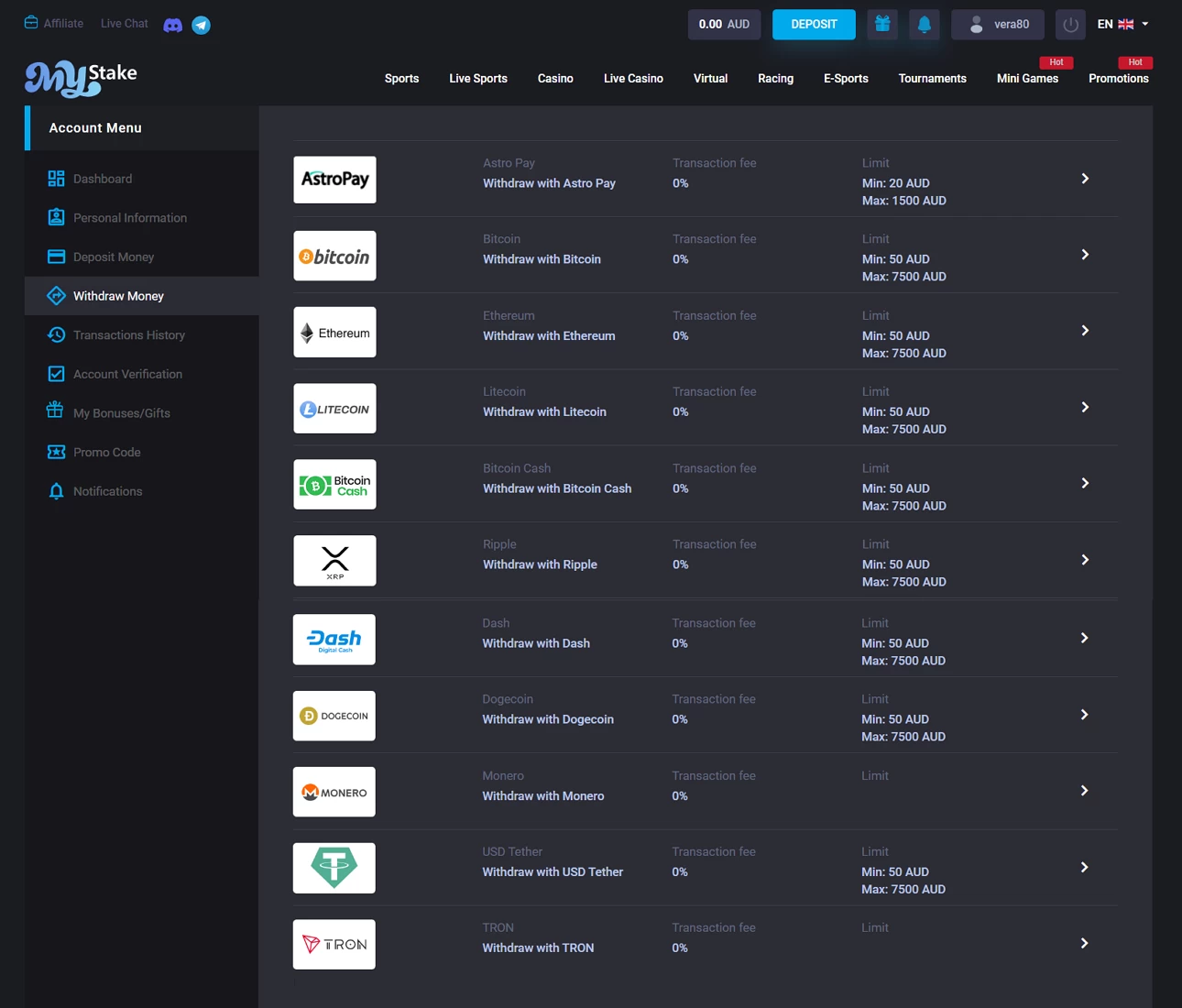Click Withdraw with Monero text
Screen dimensions: 1182x1008
543,795
